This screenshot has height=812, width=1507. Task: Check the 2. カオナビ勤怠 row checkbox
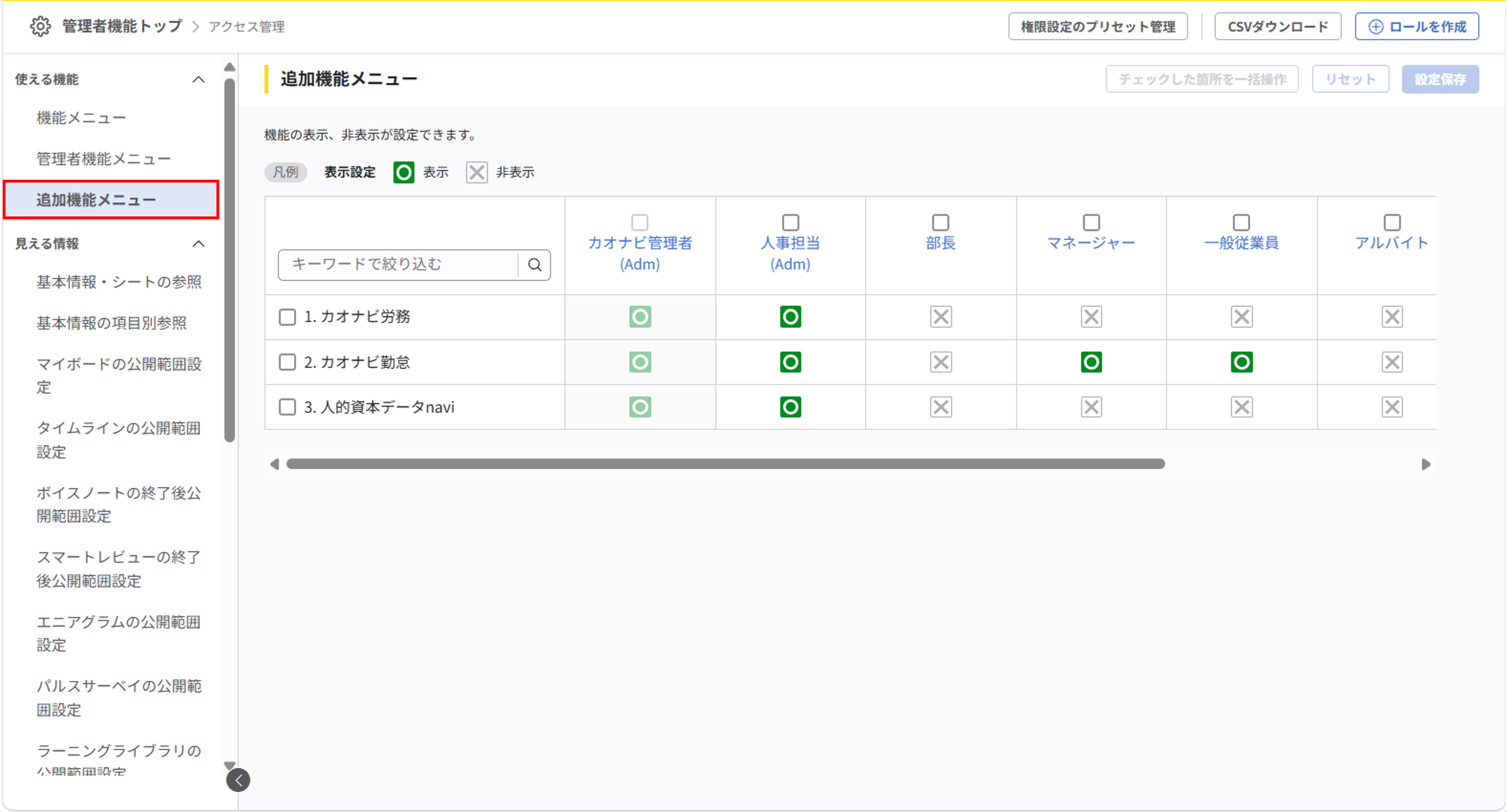287,362
